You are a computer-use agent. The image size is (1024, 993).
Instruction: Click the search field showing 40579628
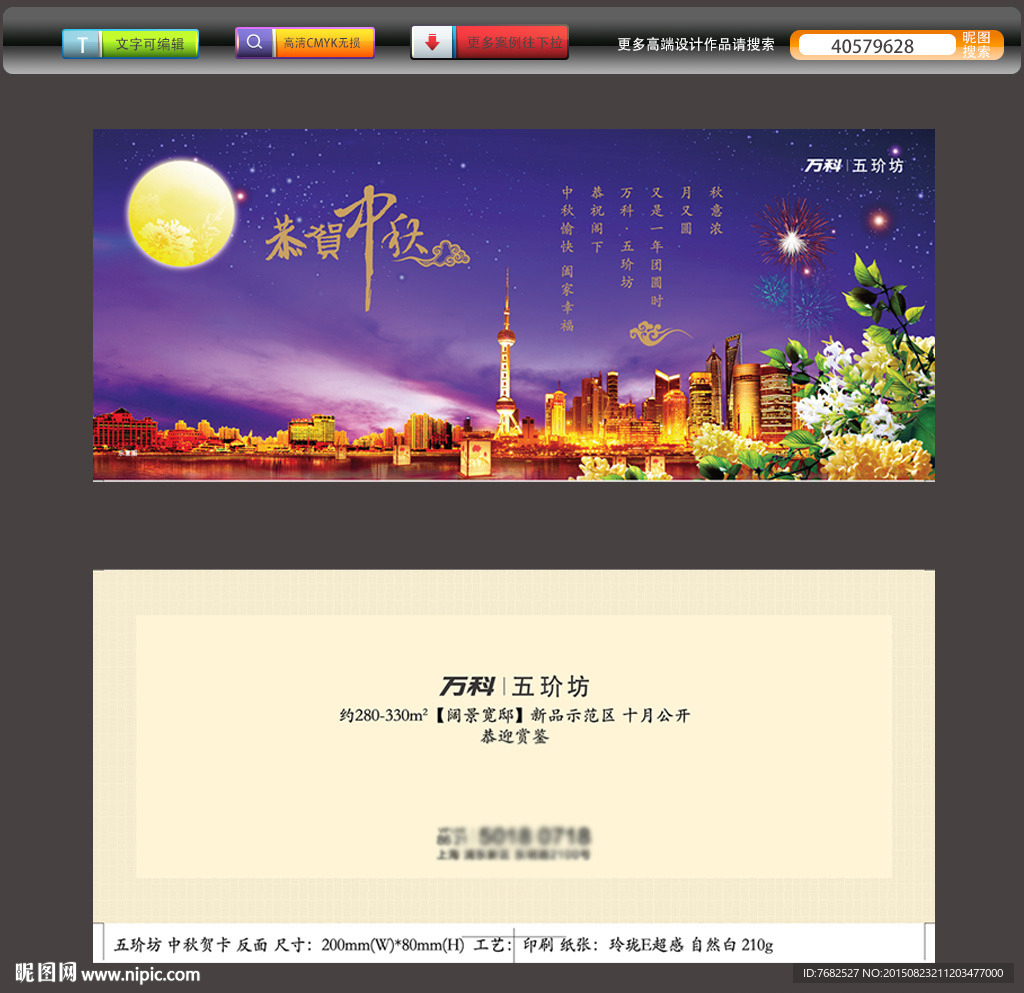click(x=876, y=46)
